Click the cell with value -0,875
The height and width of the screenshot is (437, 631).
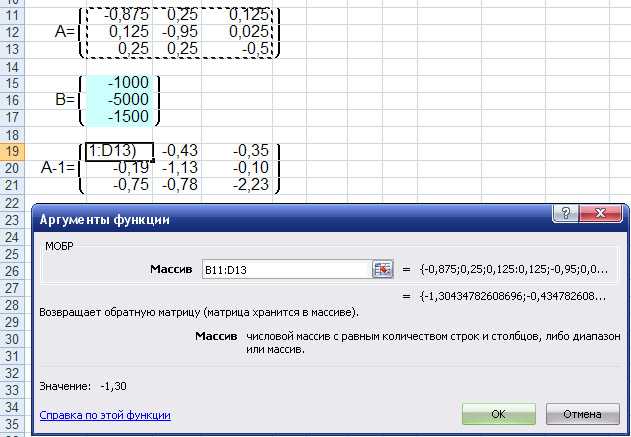coord(120,15)
